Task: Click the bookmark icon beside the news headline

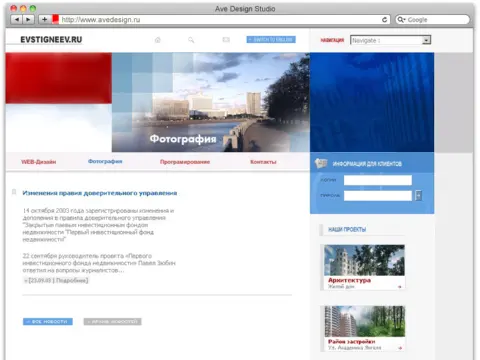Action: click(x=14, y=192)
